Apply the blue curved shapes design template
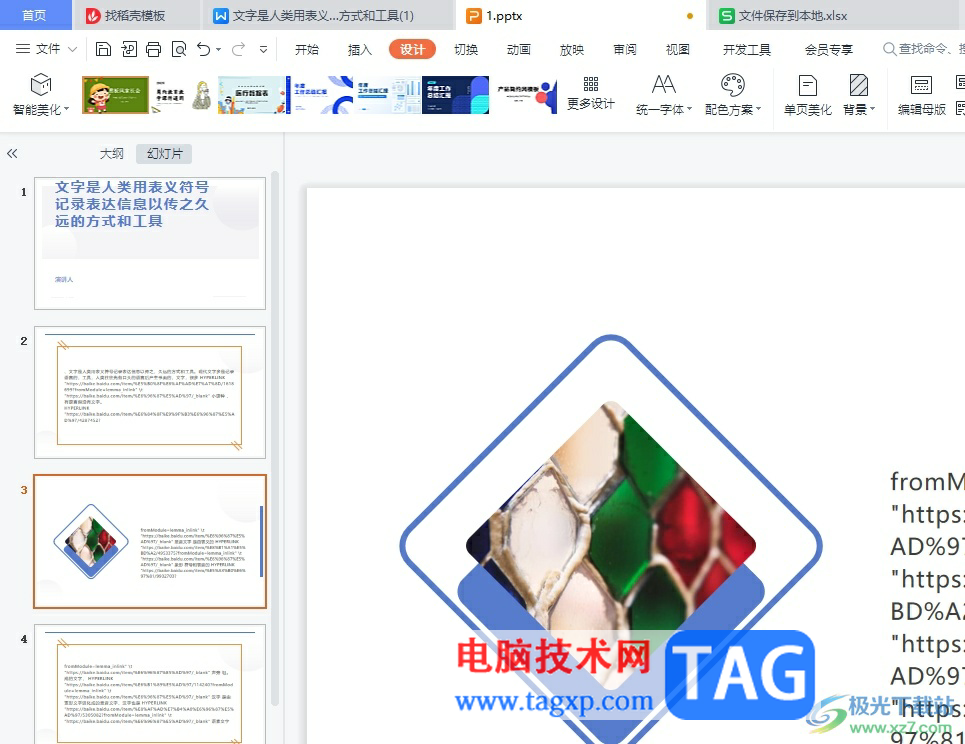 (x=321, y=95)
